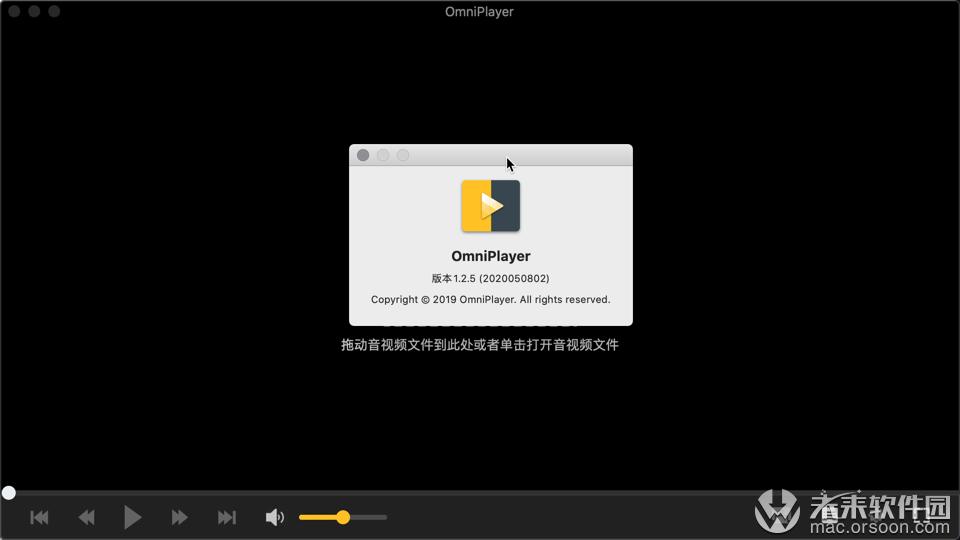This screenshot has height=540, width=960.
Task: Click the bold OmniPlayer name in About dialog
Action: [x=490, y=256]
